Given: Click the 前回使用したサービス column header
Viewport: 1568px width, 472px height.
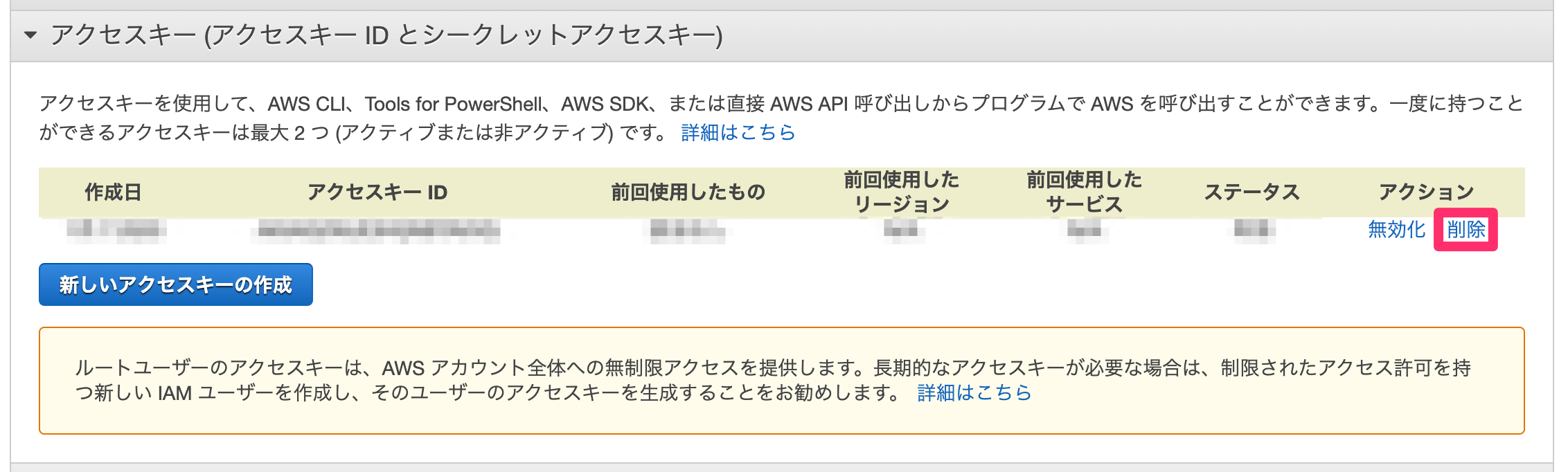Looking at the screenshot, I should 1084,190.
